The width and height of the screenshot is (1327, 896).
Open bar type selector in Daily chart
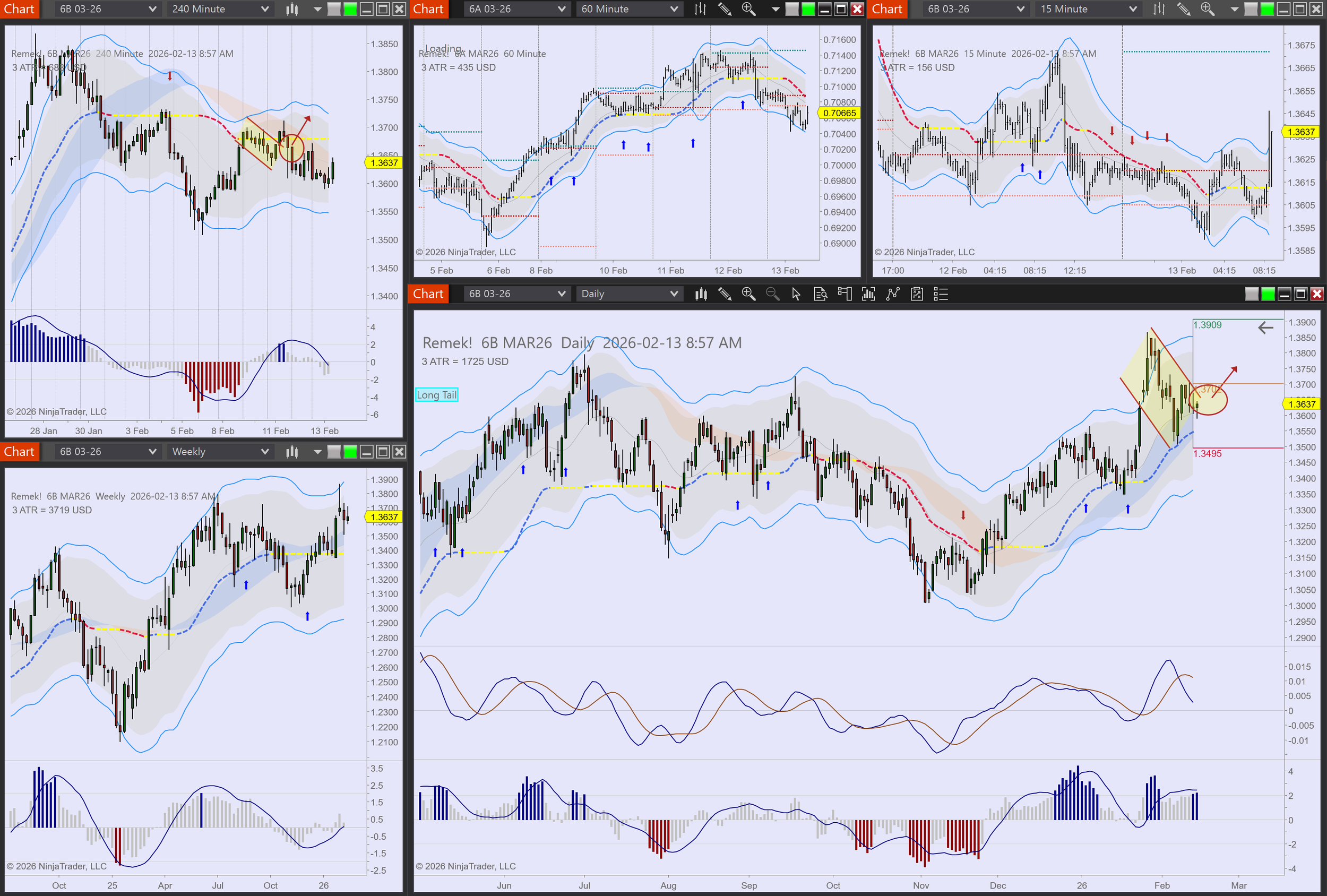click(x=701, y=294)
